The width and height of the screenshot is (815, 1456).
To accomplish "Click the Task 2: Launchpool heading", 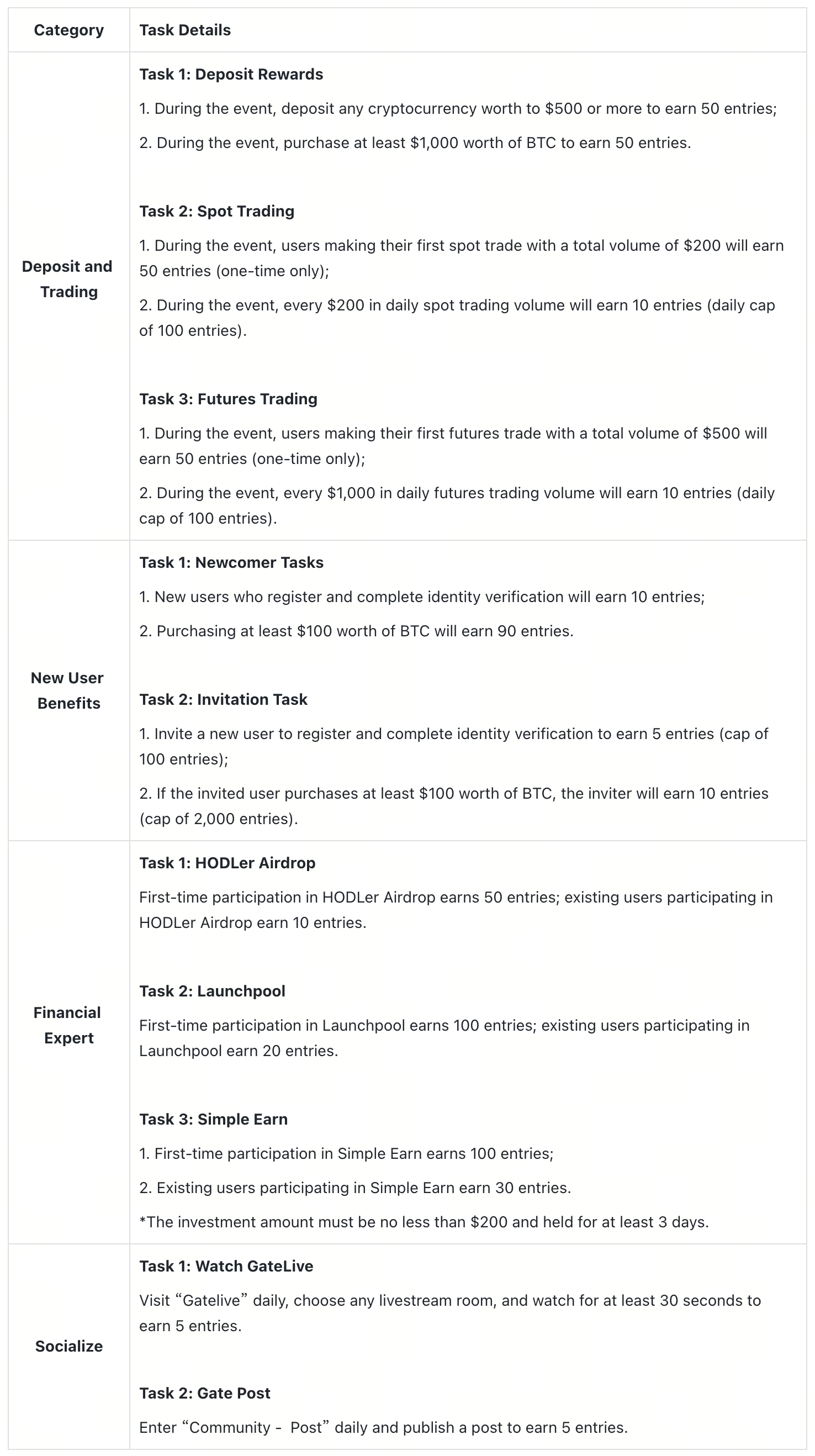I will click(x=212, y=991).
